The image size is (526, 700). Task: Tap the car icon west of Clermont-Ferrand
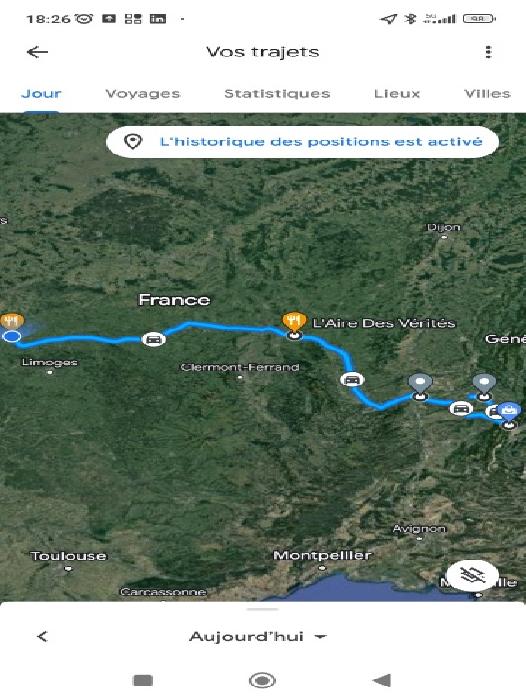(154, 339)
